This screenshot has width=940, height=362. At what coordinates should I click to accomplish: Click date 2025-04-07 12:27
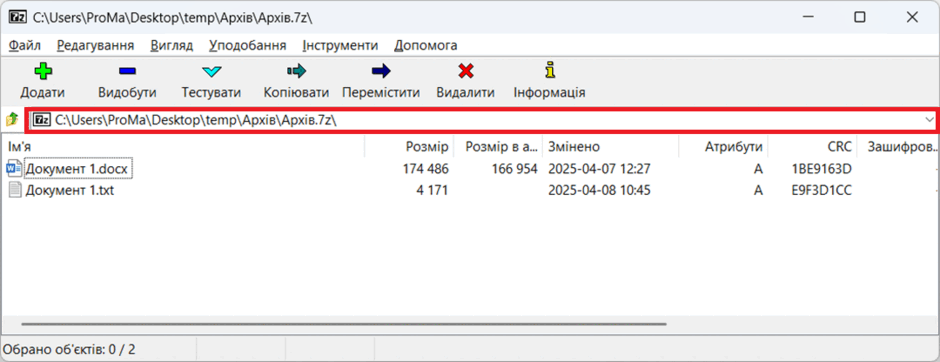[x=599, y=169]
